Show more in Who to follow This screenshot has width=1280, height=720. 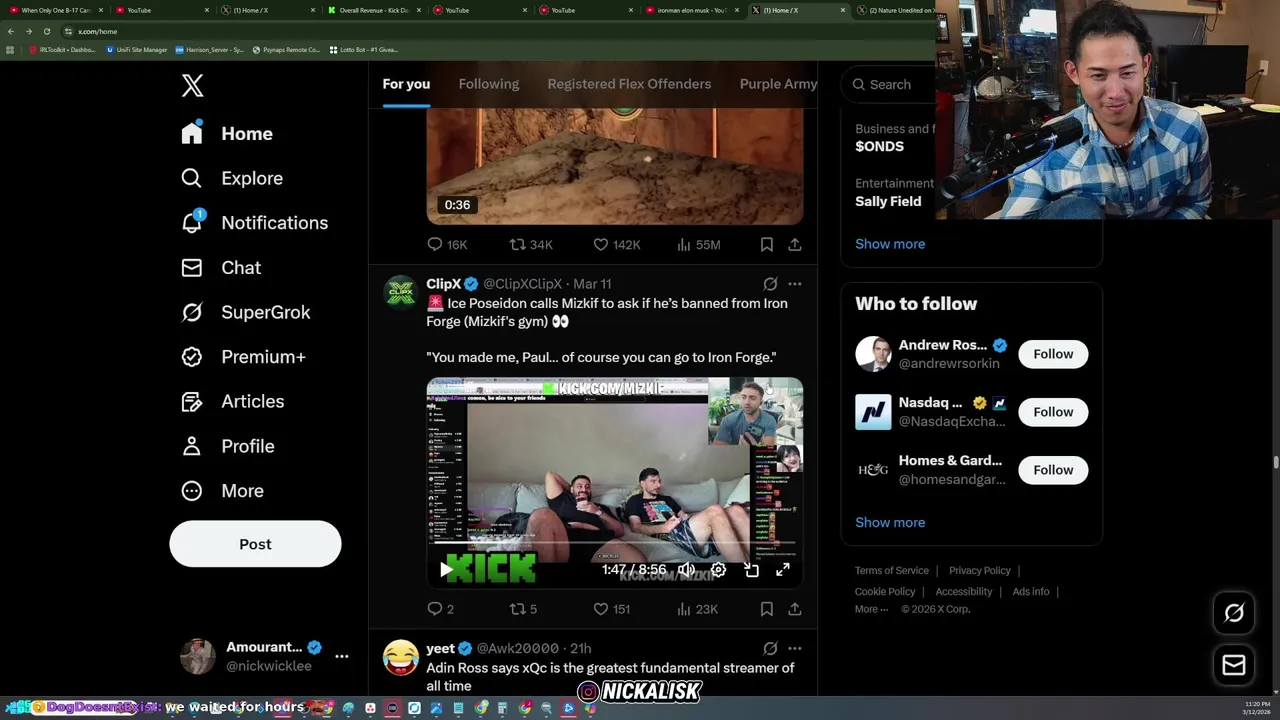tap(890, 522)
